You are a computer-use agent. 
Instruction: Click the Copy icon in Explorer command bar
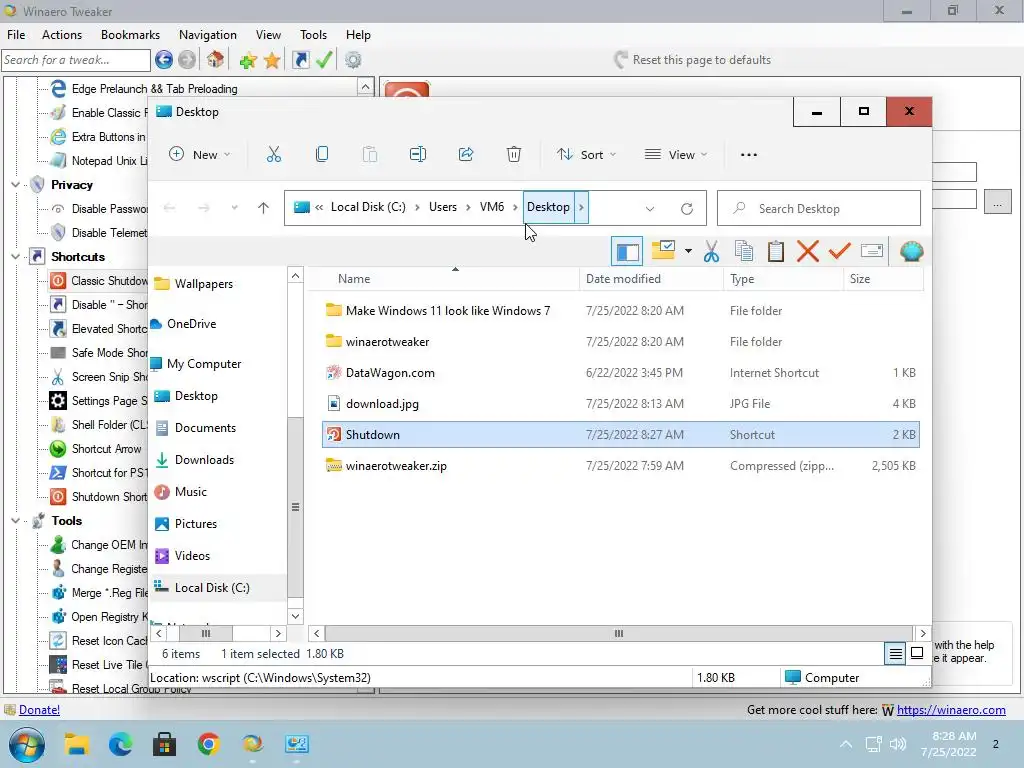click(321, 155)
